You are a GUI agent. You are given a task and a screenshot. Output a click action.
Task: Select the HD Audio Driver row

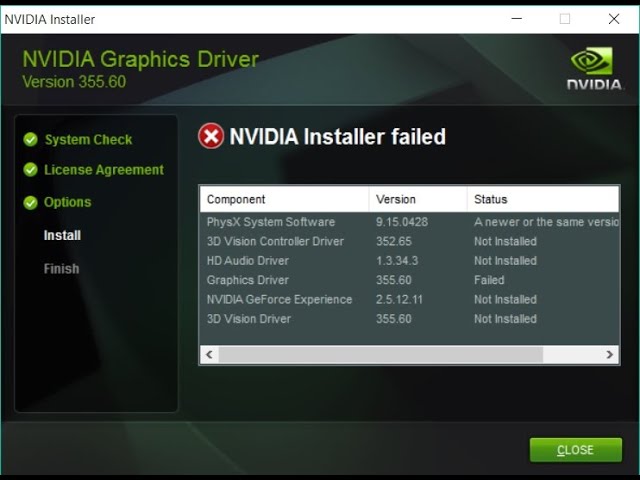click(409, 261)
